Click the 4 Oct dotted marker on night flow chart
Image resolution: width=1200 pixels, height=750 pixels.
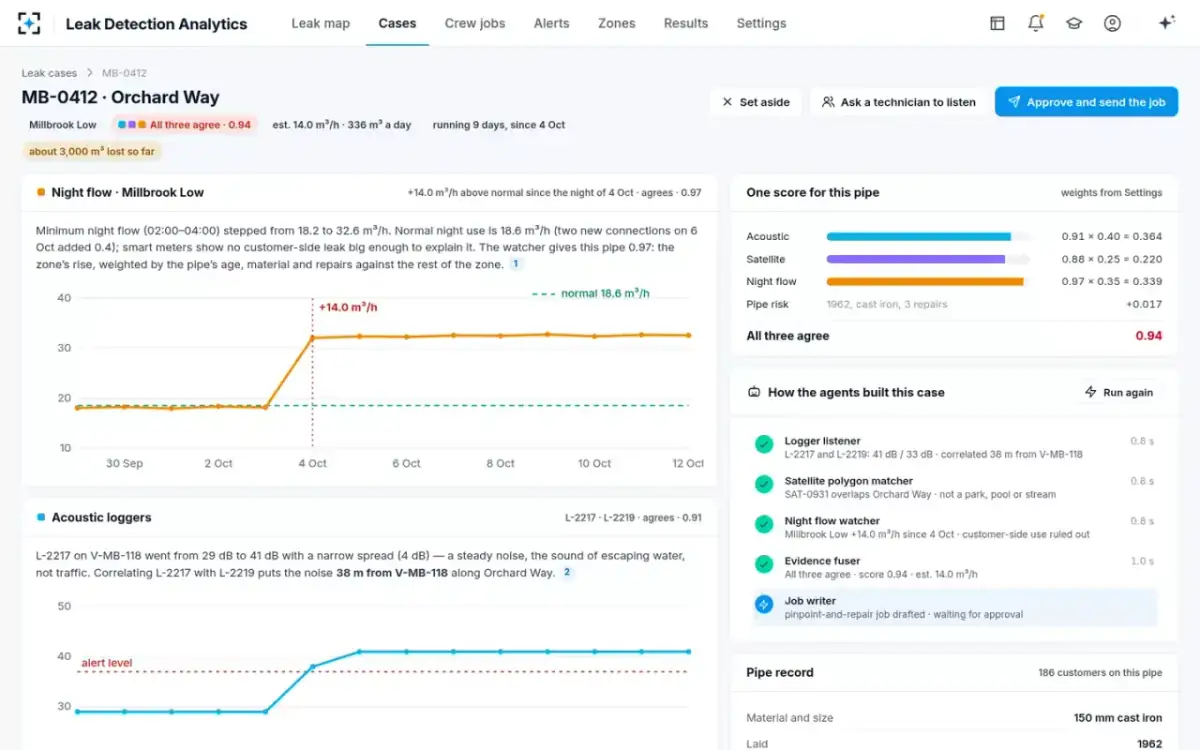point(313,373)
